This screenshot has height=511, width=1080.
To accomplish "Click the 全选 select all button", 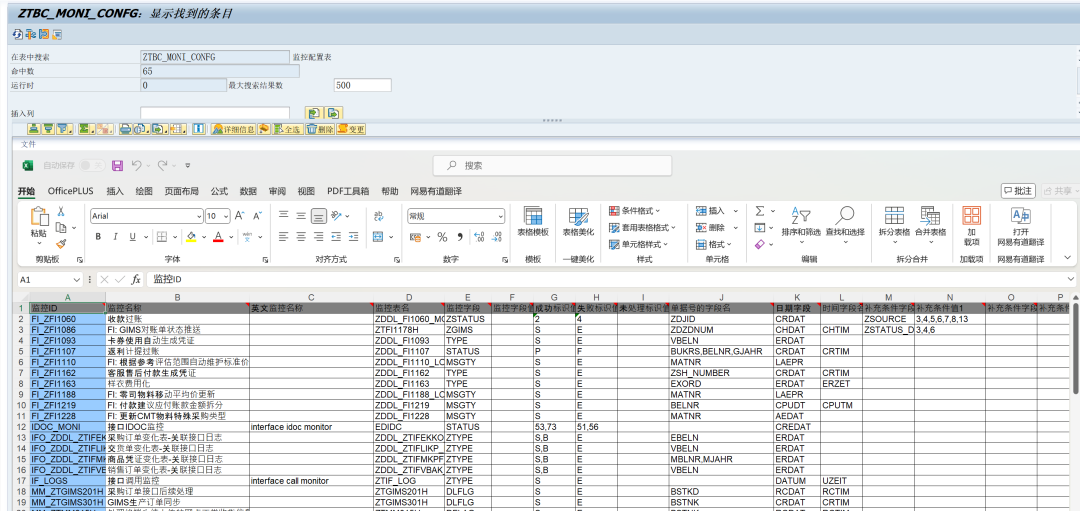I will (288, 129).
